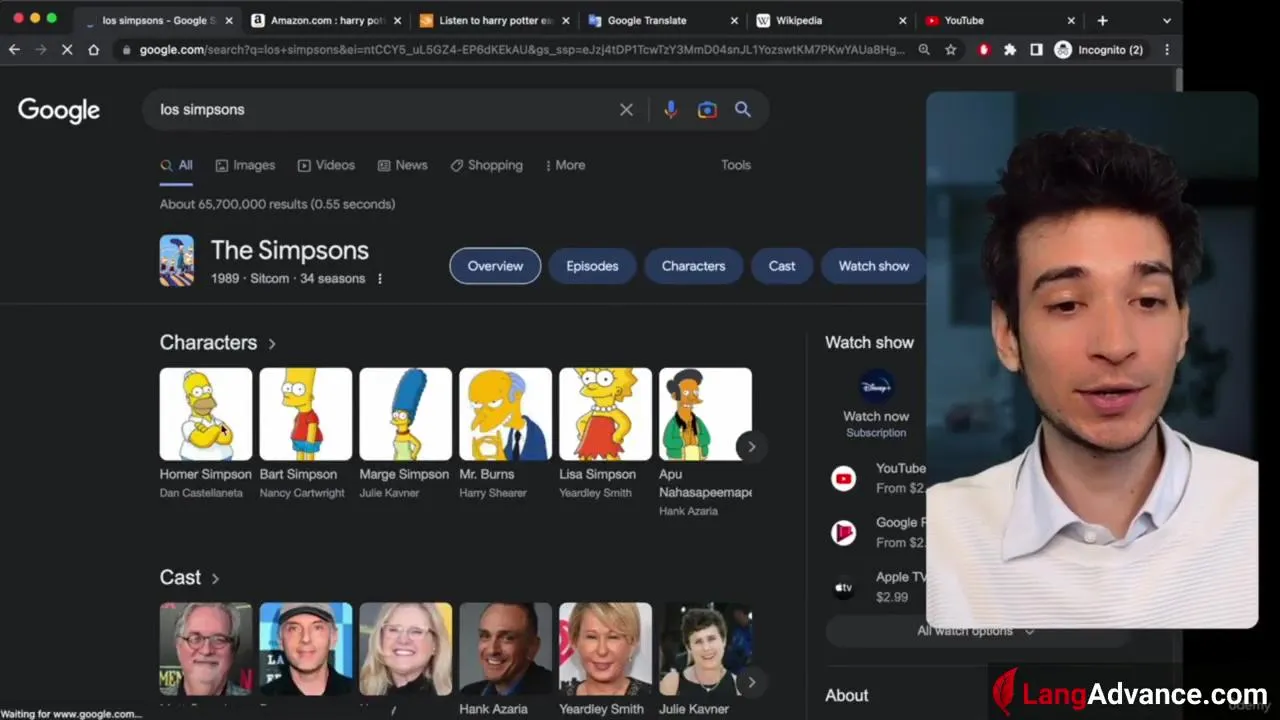1280x720 pixels.
Task: Show more characters with carousel arrow
Action: point(752,447)
